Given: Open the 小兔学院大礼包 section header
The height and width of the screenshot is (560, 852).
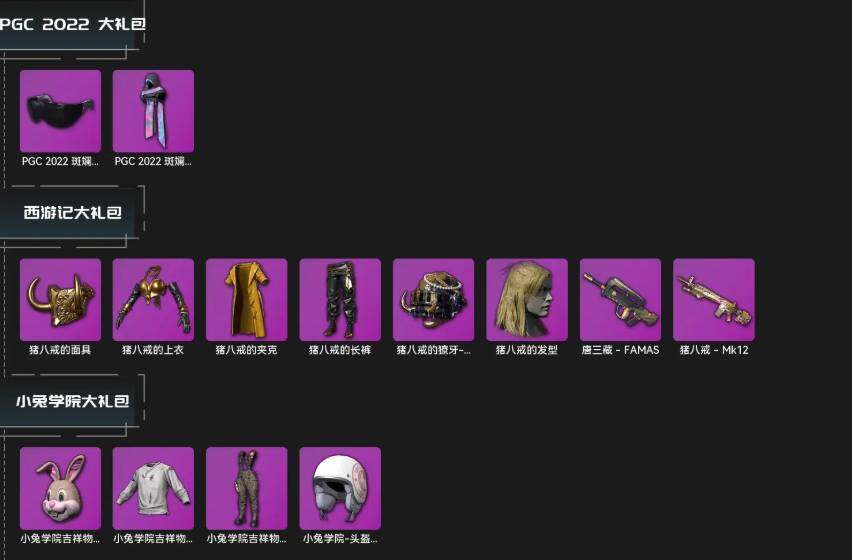Looking at the screenshot, I should (x=73, y=401).
